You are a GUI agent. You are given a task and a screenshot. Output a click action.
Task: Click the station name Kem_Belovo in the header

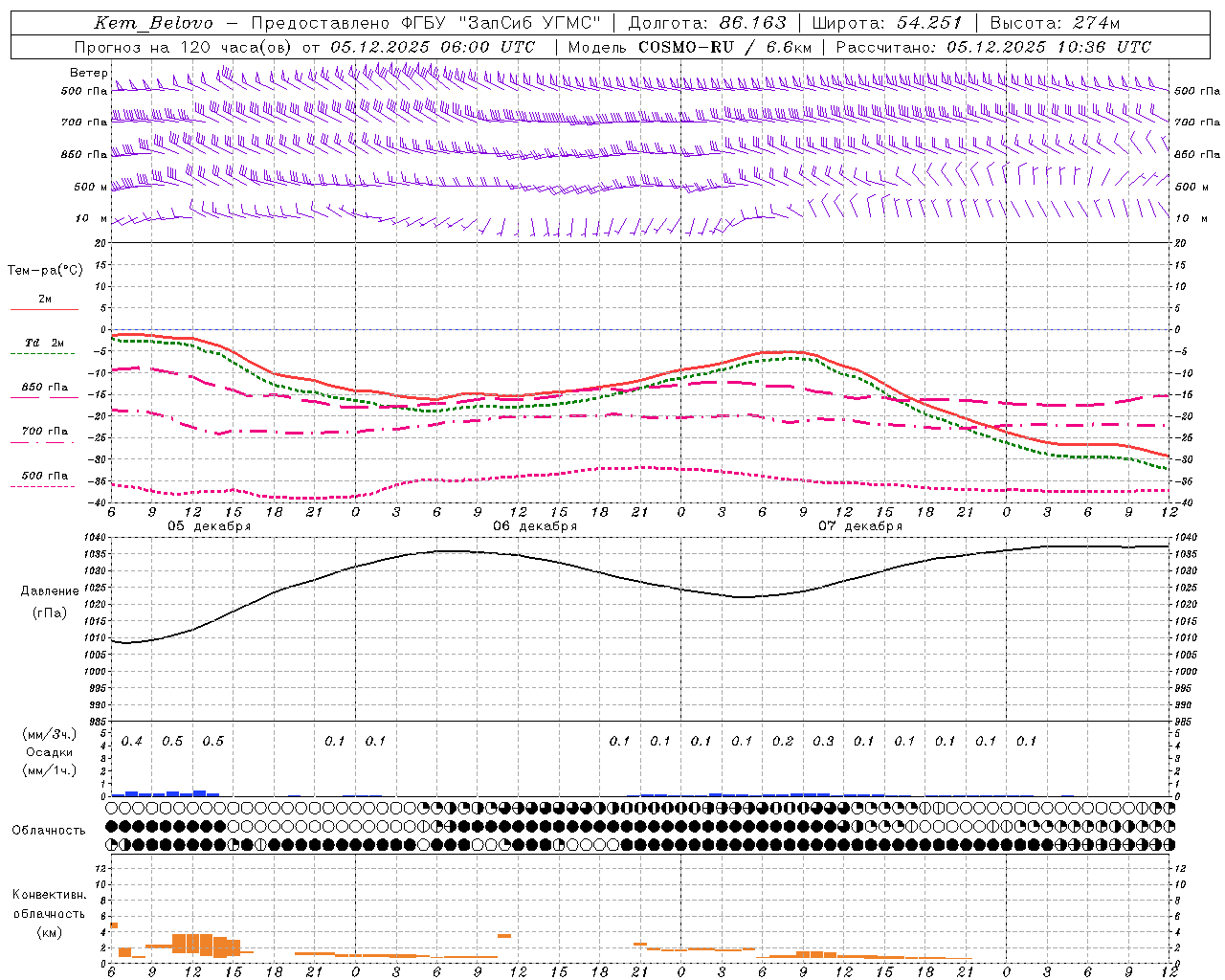154,23
